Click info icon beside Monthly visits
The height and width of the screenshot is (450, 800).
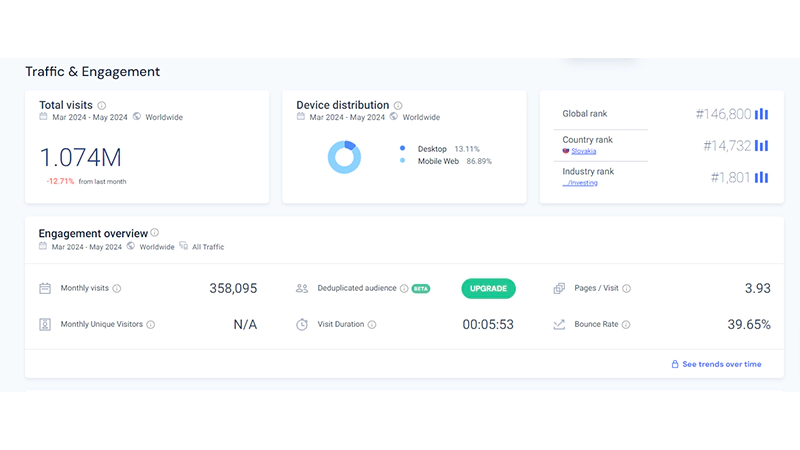[117, 289]
